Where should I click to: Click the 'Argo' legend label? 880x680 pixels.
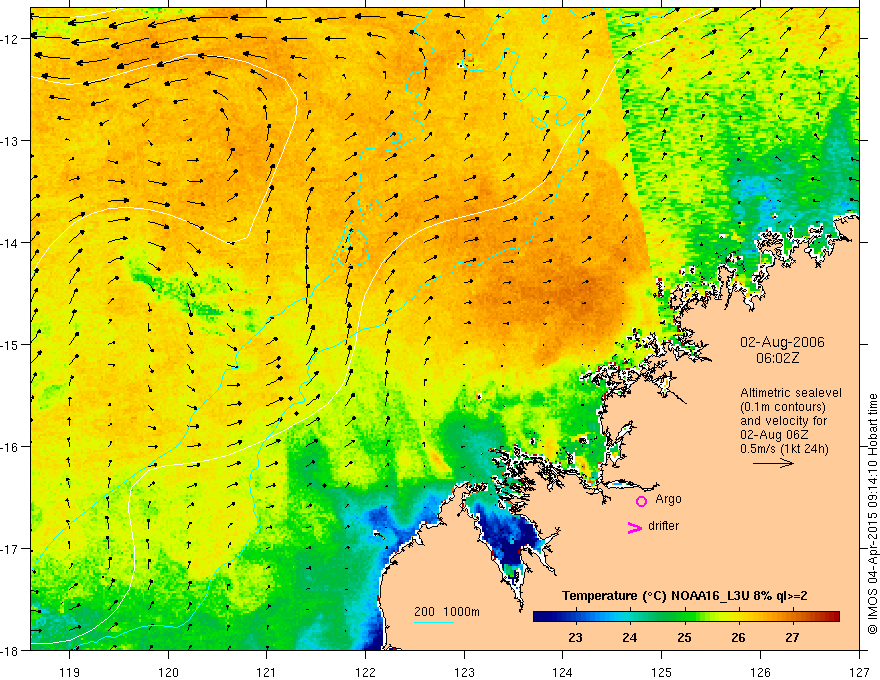[x=668, y=499]
